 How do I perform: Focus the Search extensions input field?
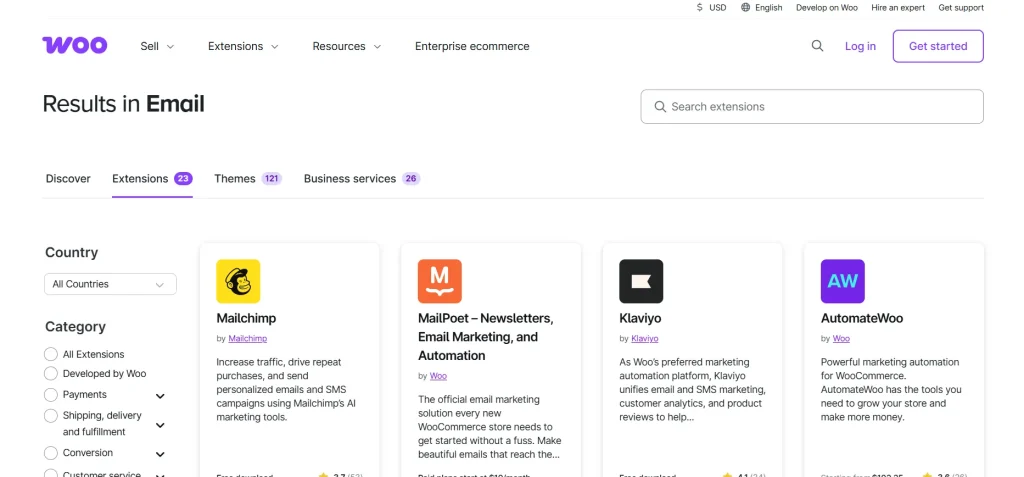coord(812,107)
